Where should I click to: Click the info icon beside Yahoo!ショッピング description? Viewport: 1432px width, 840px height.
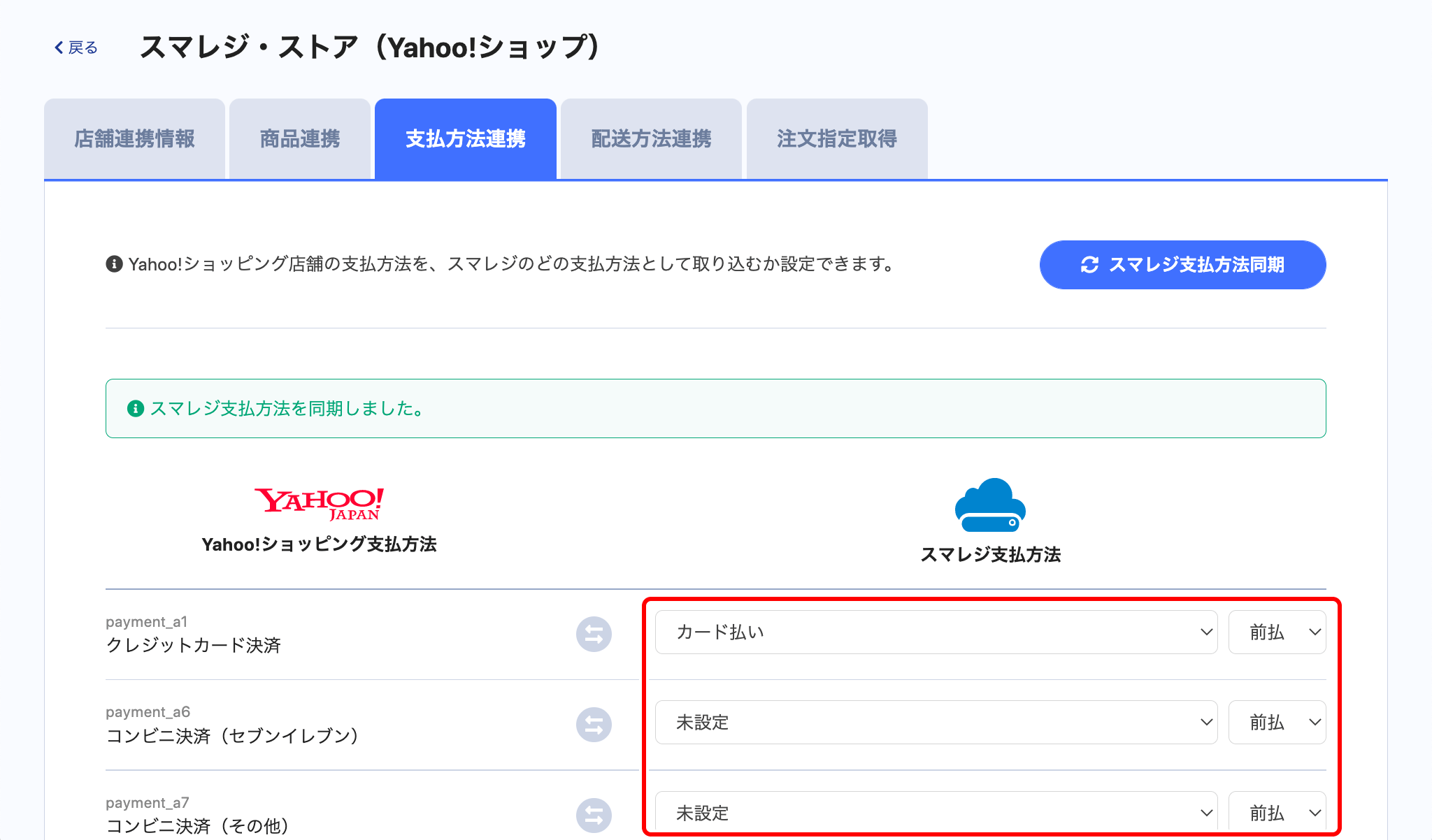114,264
